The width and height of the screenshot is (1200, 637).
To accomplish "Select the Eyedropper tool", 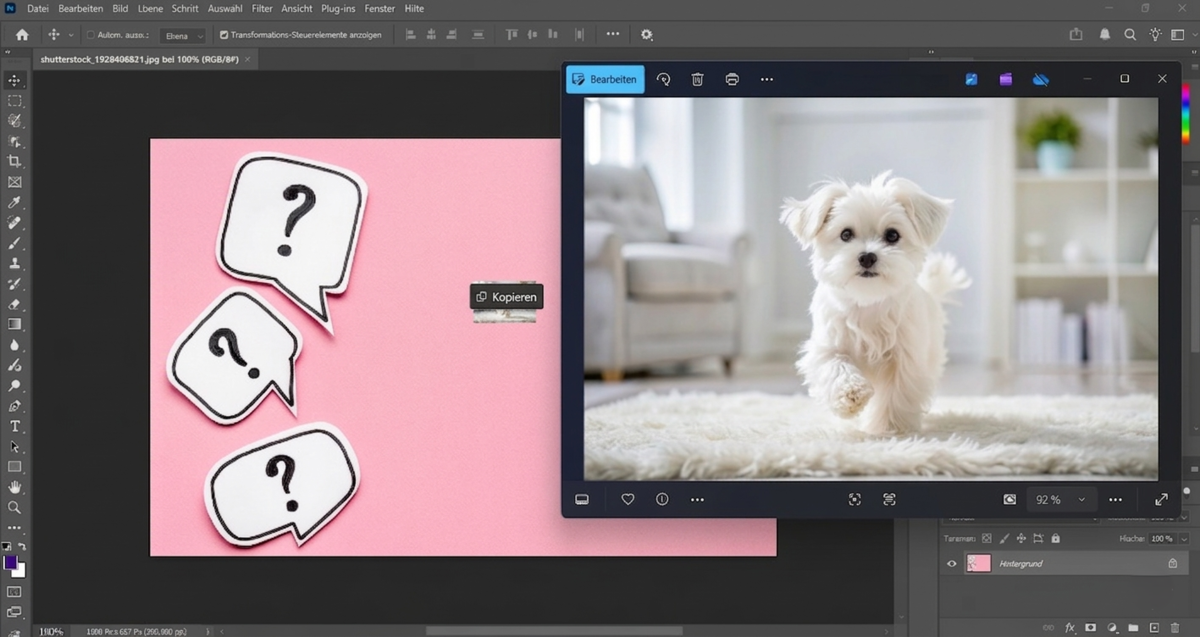I will (x=14, y=202).
